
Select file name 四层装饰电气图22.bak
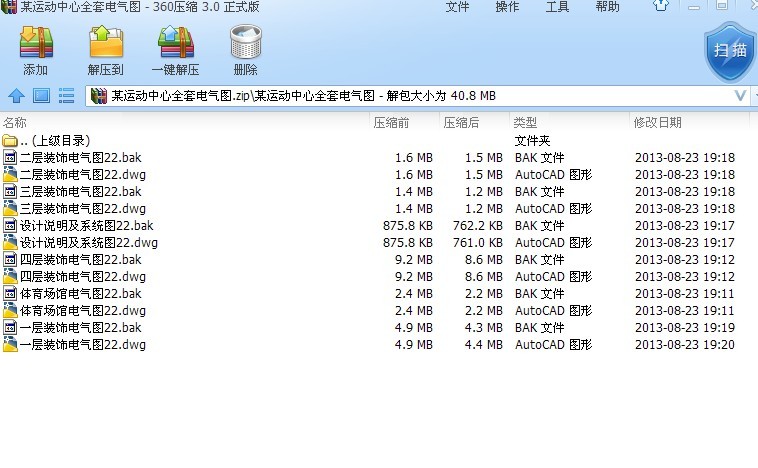81,260
